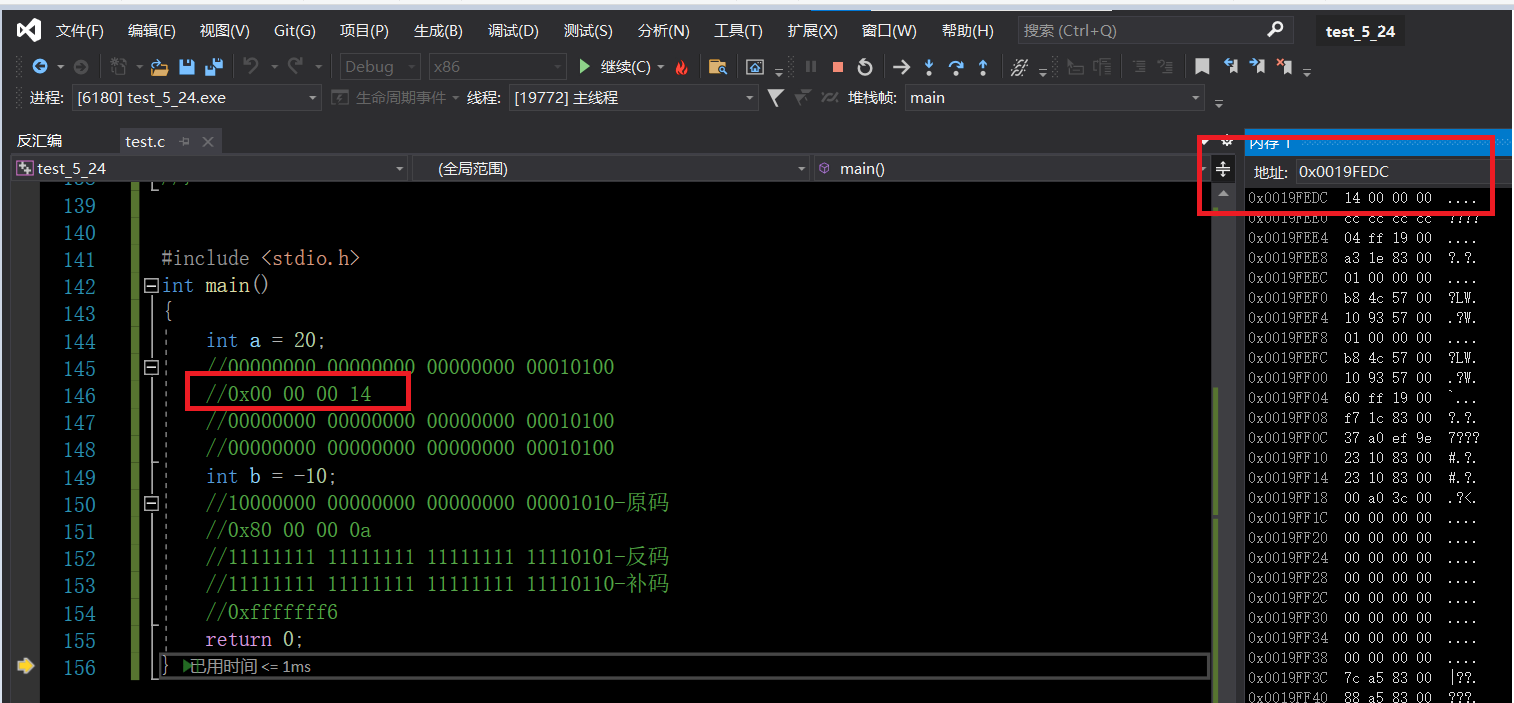Open the 视图(V) menu
The width and height of the screenshot is (1514, 703).
coord(225,31)
